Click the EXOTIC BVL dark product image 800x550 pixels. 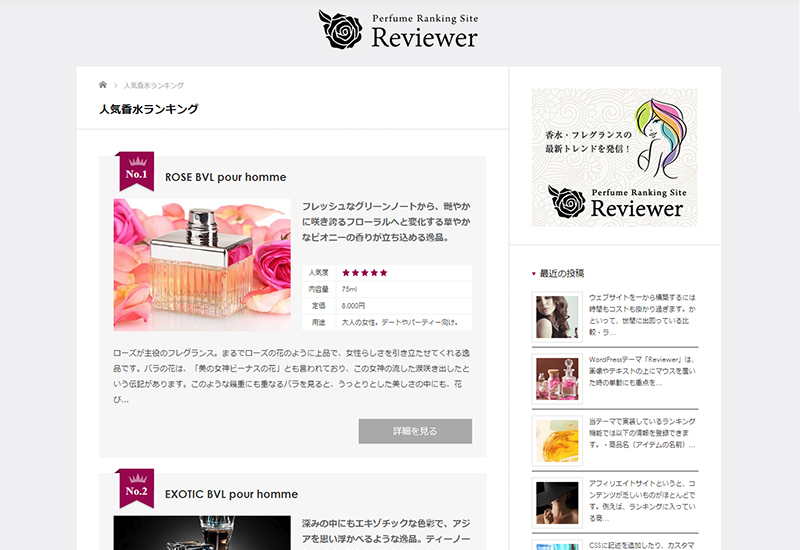[x=202, y=533]
